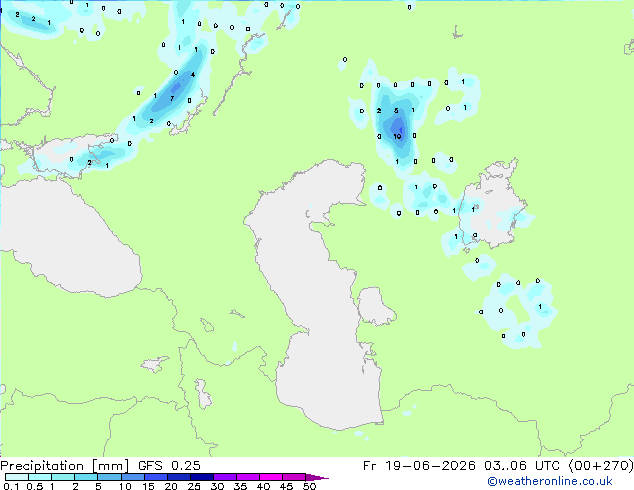Click the '5' precipitation value above the 10 peak

click(x=396, y=110)
